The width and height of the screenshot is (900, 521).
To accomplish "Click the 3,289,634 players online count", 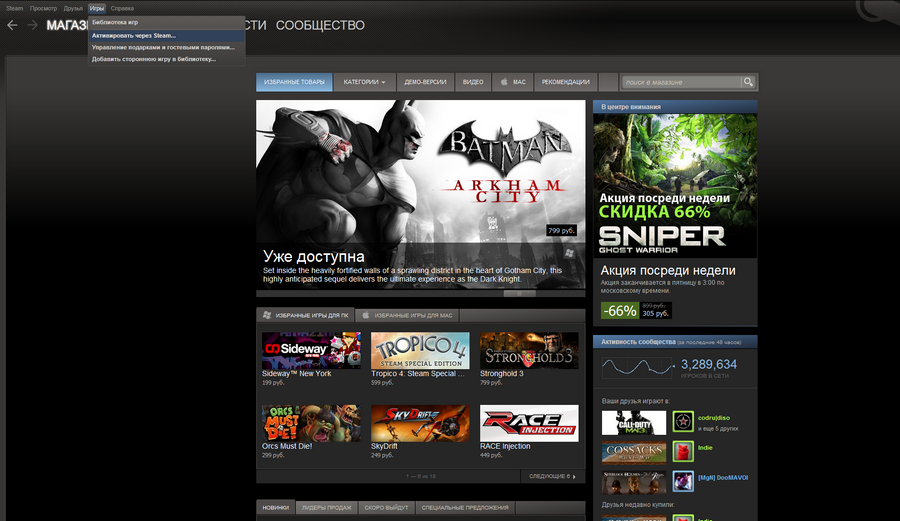I will click(x=709, y=364).
